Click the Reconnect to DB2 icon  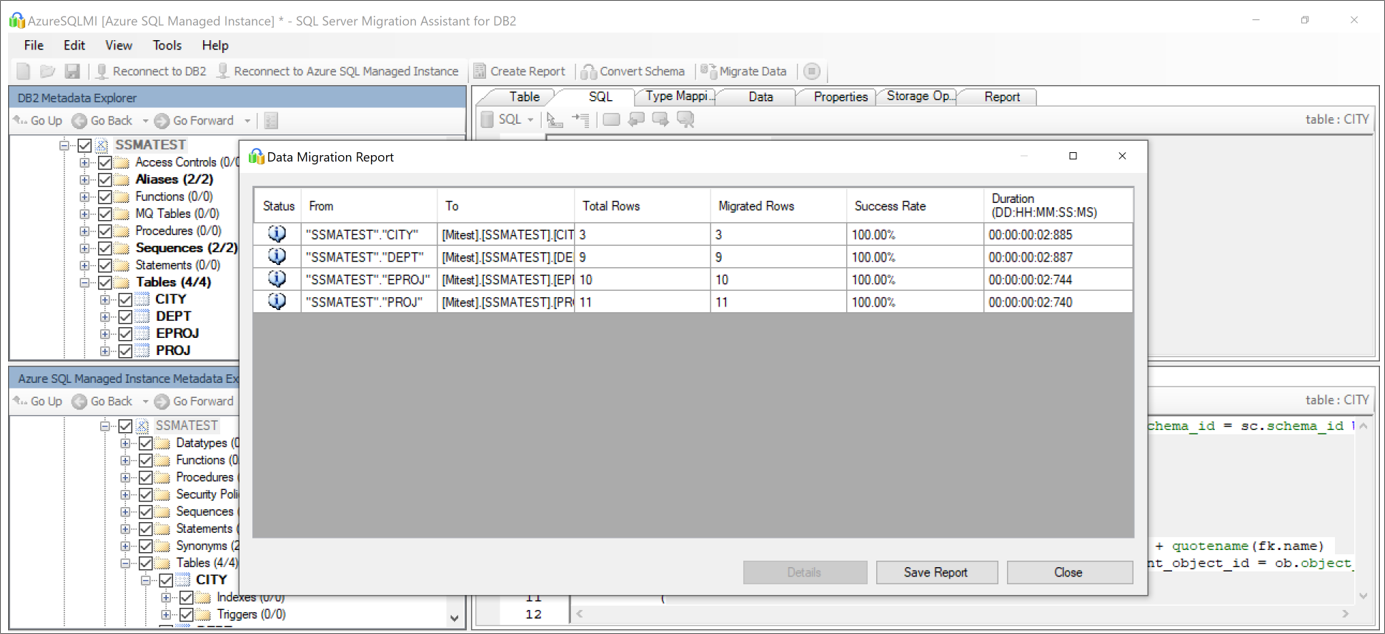pyautogui.click(x=101, y=71)
